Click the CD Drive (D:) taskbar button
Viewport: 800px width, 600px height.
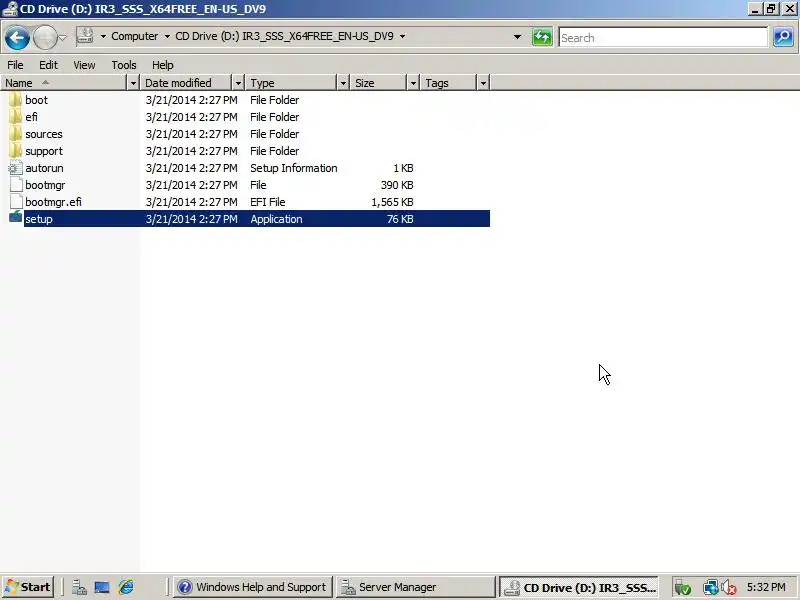pos(579,587)
